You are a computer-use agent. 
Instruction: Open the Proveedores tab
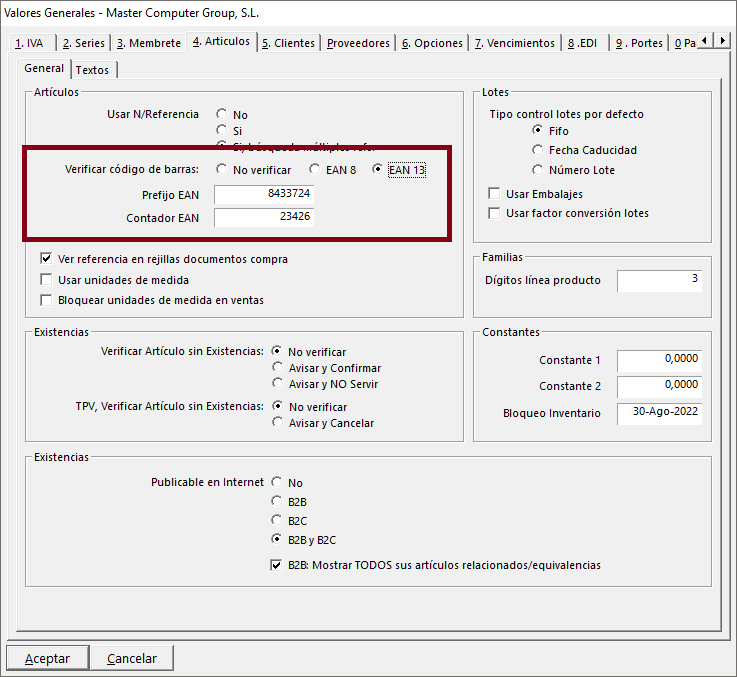(358, 43)
